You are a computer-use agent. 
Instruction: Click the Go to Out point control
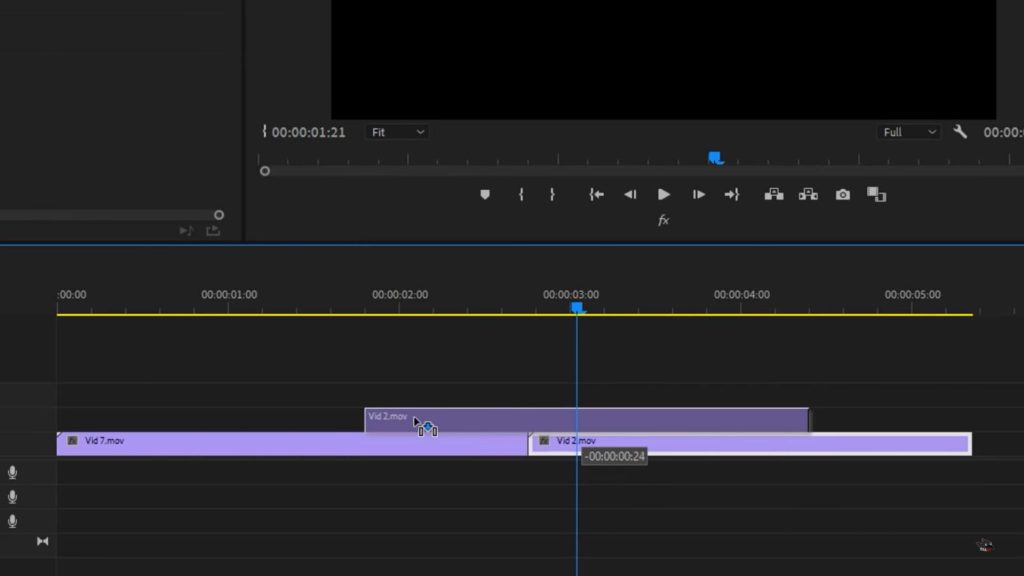[x=733, y=194]
